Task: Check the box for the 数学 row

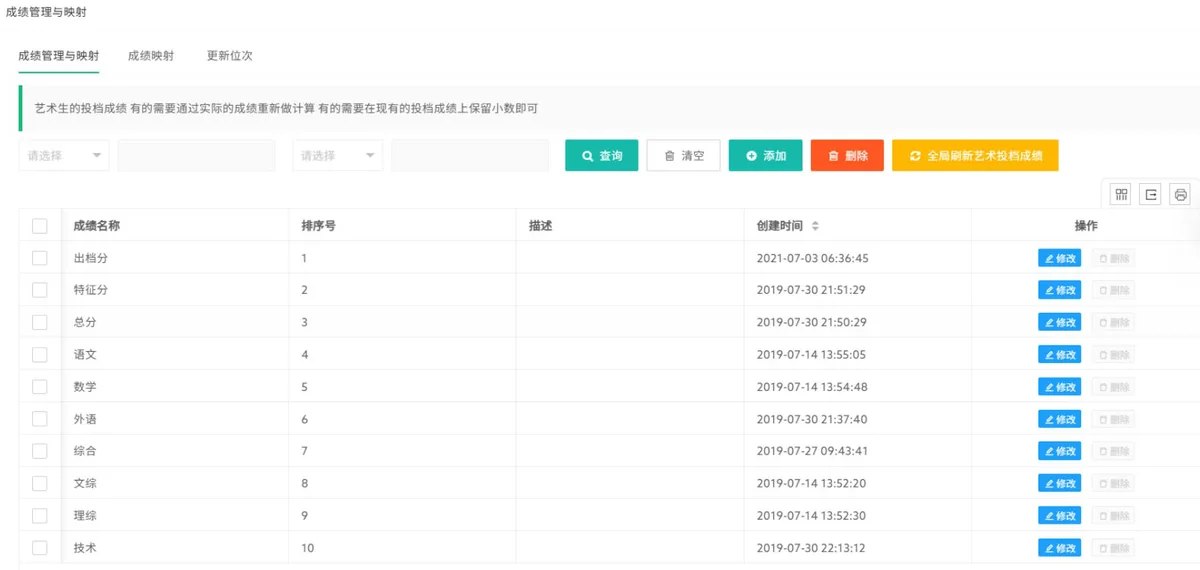Action: pos(40,386)
